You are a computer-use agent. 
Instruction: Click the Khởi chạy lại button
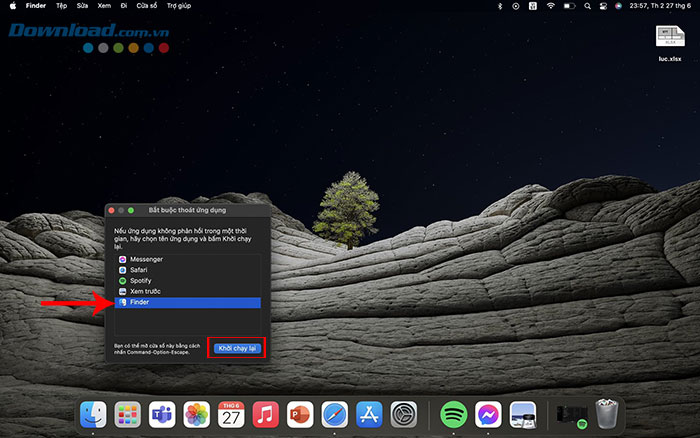[x=237, y=348]
